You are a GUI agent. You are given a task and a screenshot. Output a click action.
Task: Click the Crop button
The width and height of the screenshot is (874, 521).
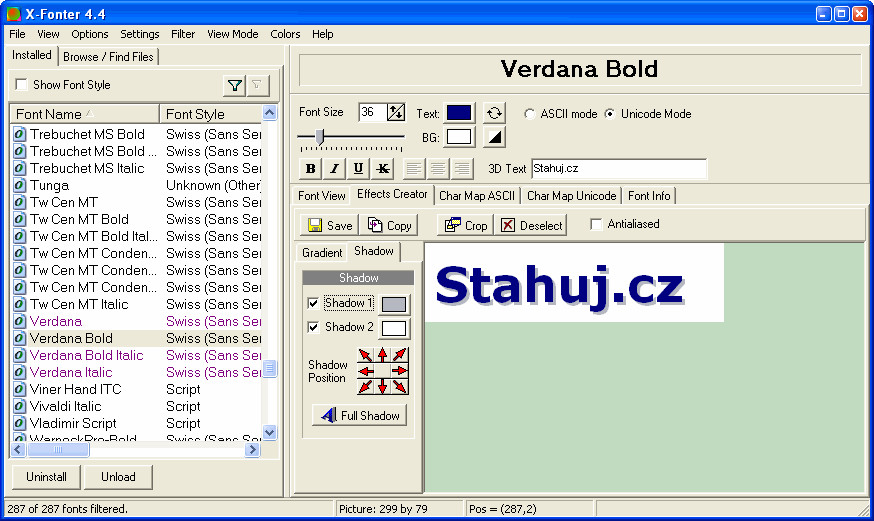click(465, 225)
